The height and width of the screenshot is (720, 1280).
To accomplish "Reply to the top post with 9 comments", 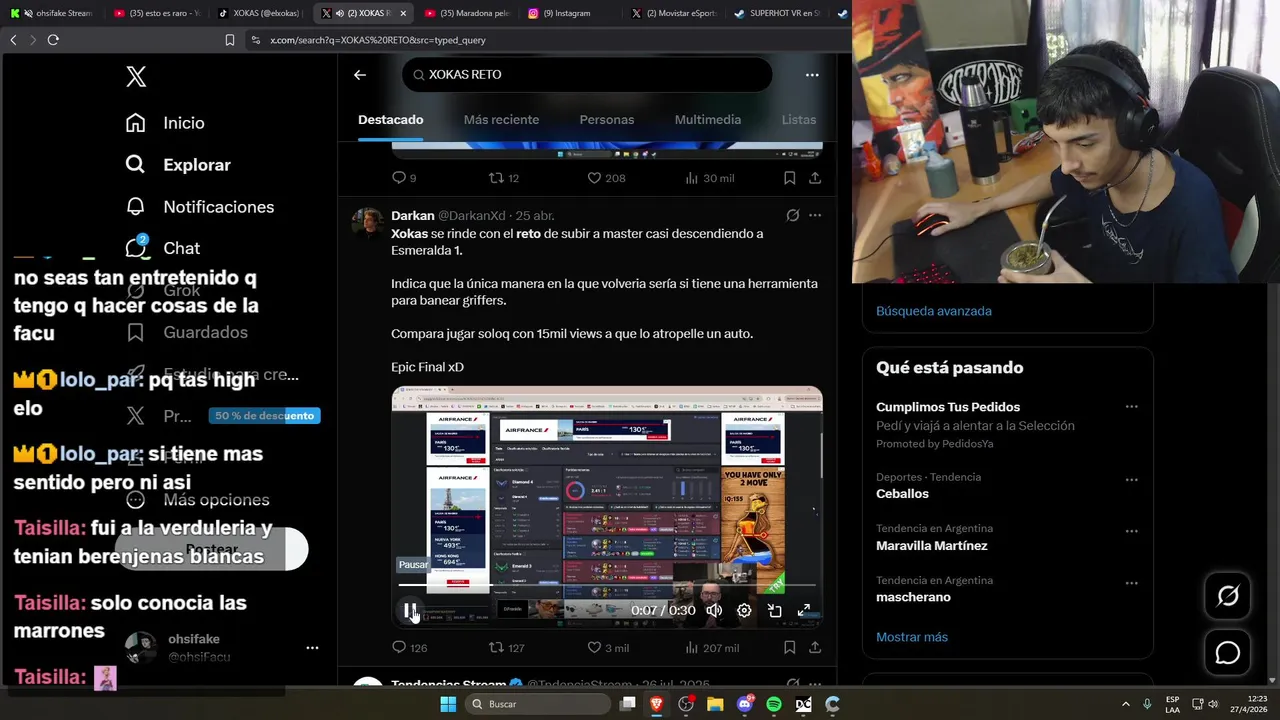I will [x=404, y=178].
